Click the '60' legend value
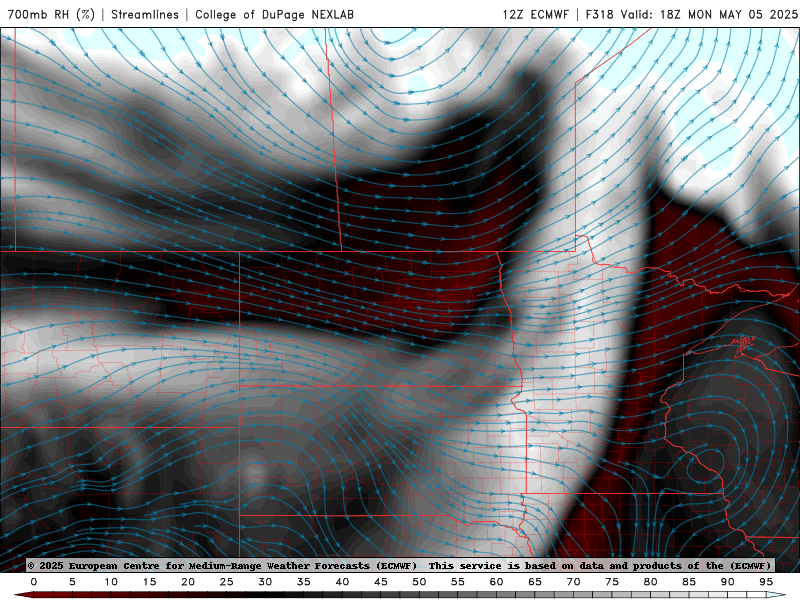 coord(496,582)
